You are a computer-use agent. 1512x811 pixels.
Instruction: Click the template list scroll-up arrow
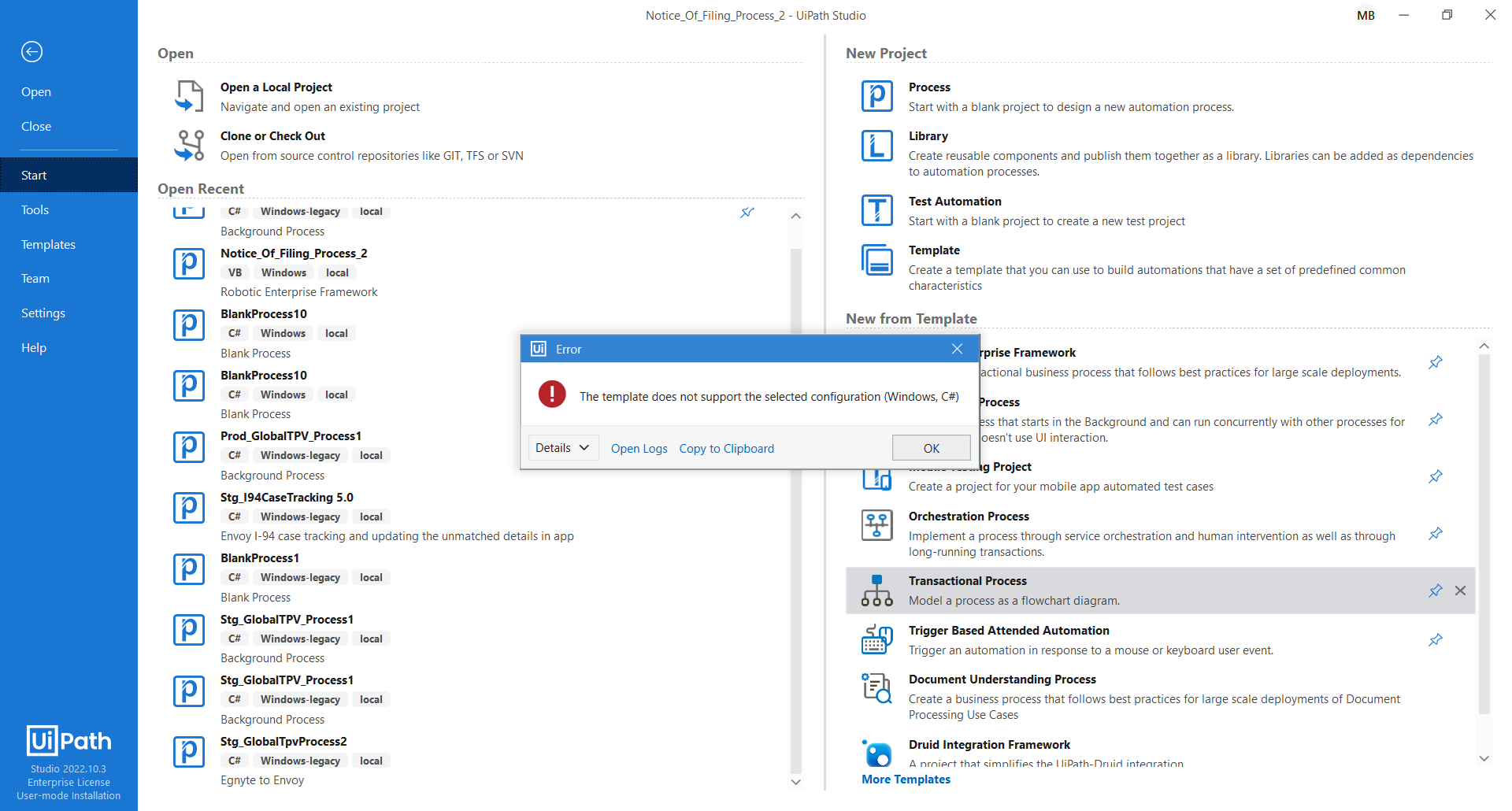[1484, 346]
